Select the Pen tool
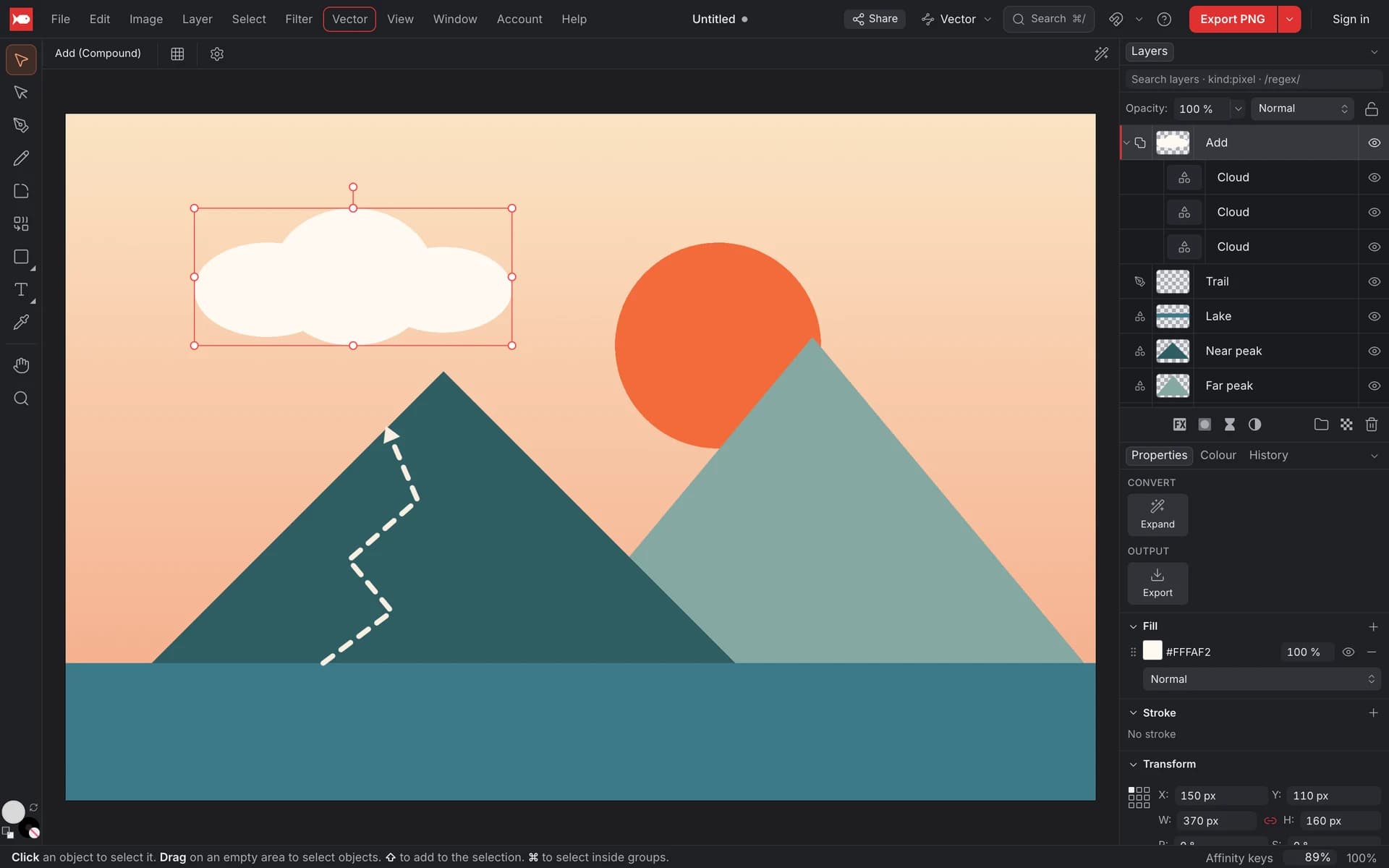 [x=21, y=125]
